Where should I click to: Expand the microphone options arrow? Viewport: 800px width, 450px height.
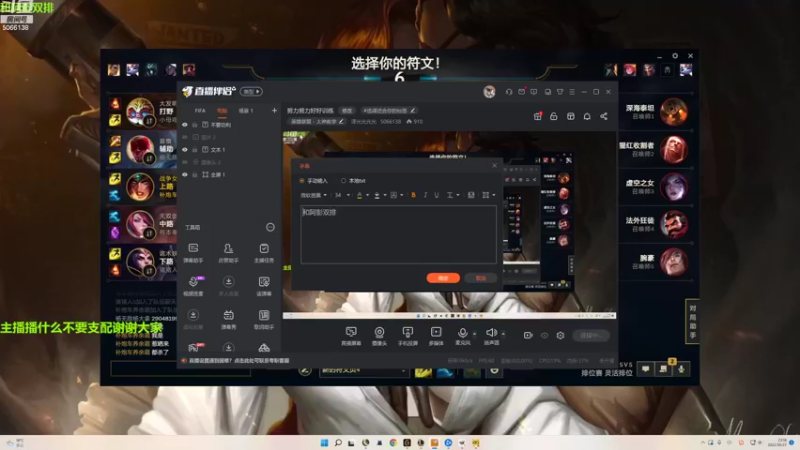click(474, 334)
